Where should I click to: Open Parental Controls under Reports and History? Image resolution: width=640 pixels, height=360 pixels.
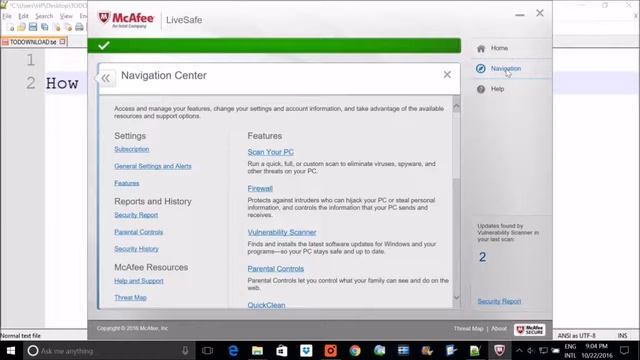pyautogui.click(x=138, y=232)
